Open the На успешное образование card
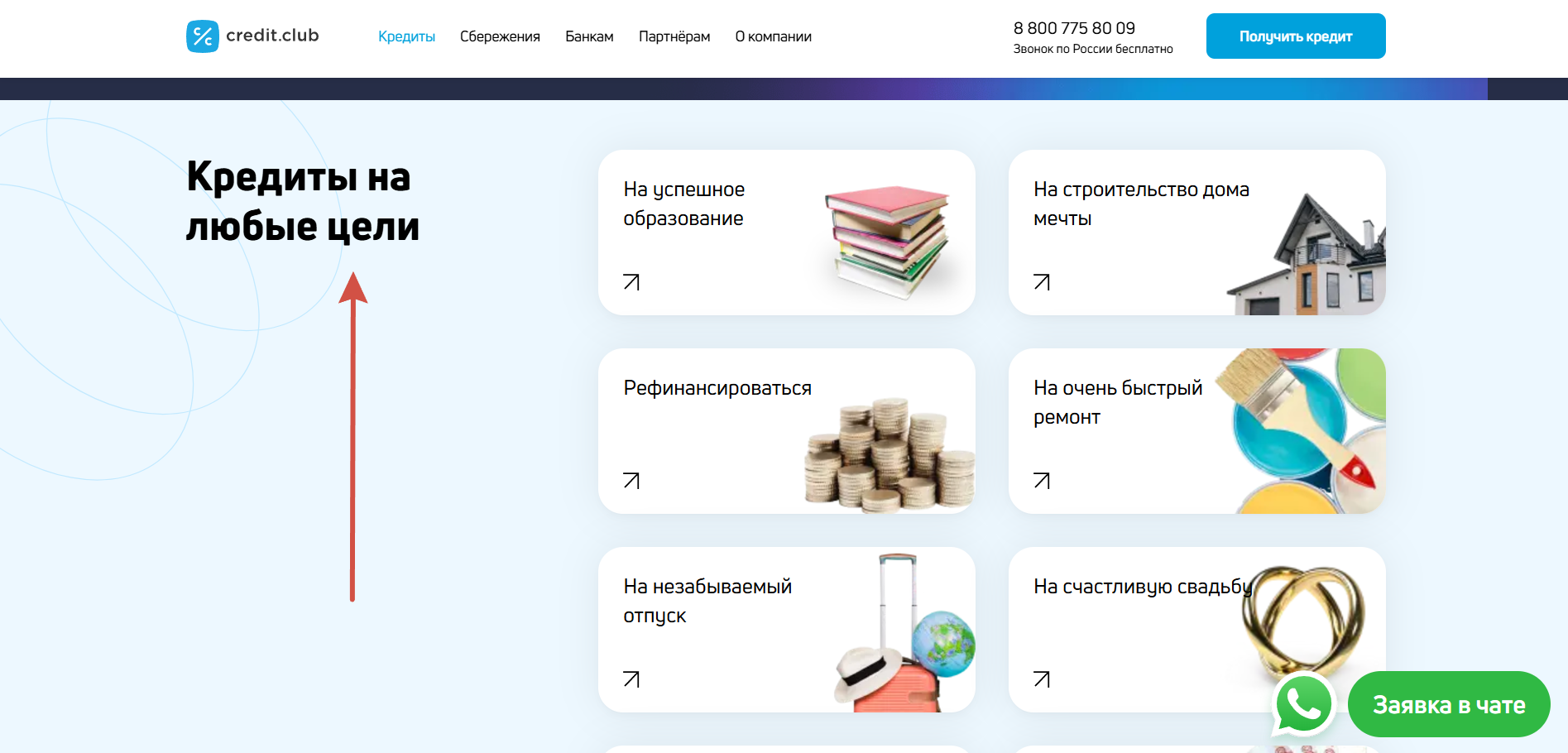The image size is (1568, 753). (787, 233)
